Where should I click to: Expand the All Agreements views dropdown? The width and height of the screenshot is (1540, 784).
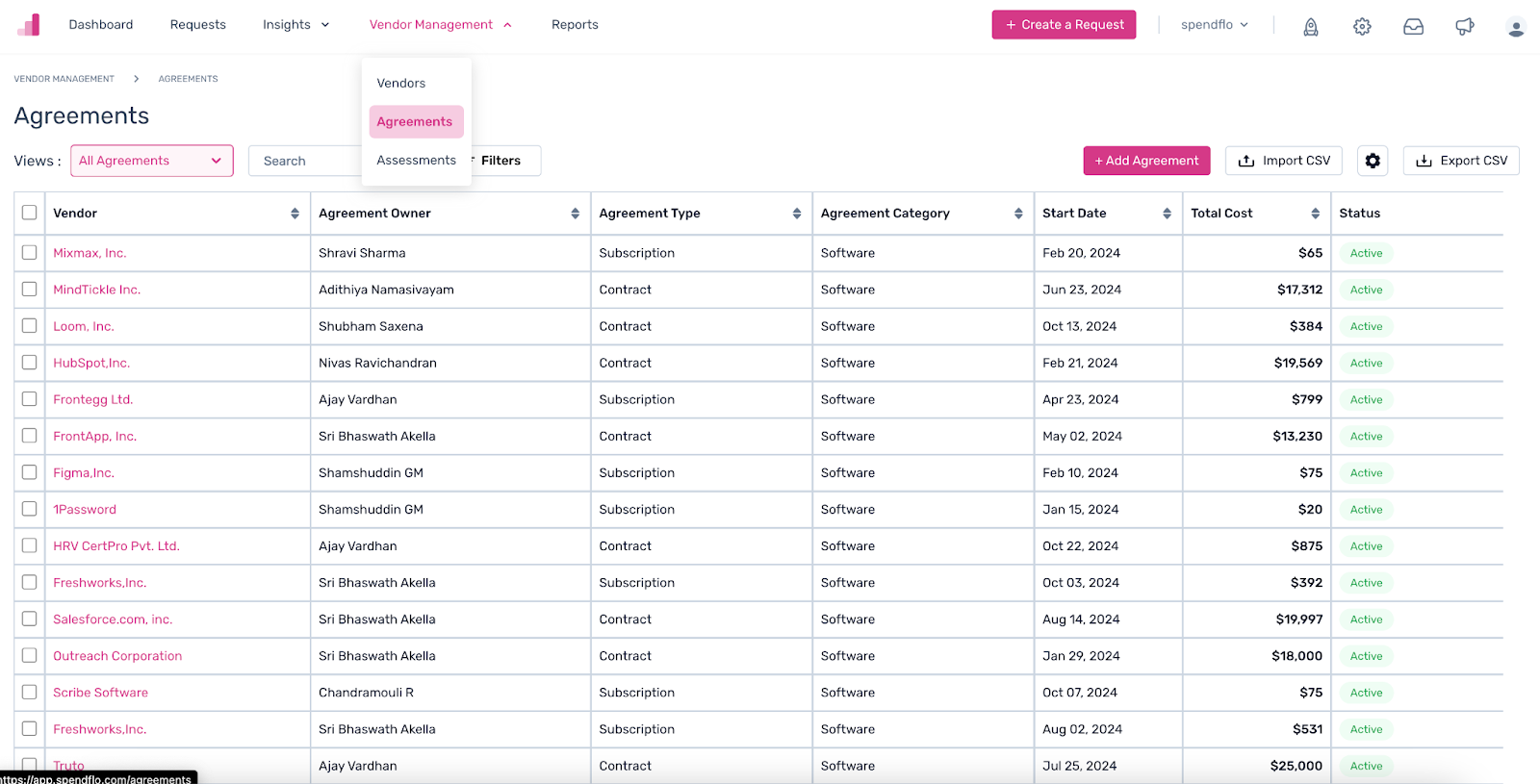point(152,161)
